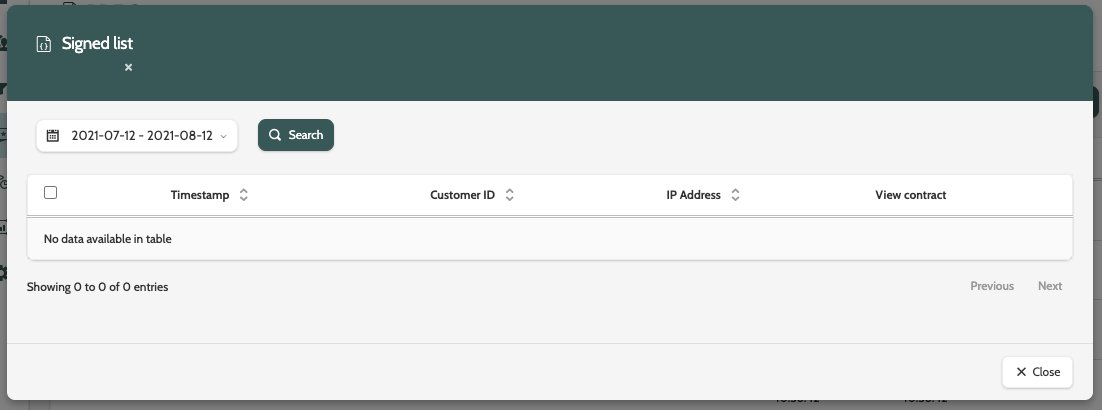Click the sort arrows next to IP Address
Image resolution: width=1102 pixels, height=410 pixels.
tap(735, 195)
